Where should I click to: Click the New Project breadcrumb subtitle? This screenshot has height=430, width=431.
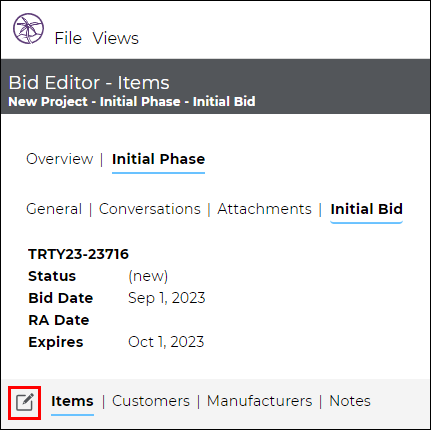[132, 102]
